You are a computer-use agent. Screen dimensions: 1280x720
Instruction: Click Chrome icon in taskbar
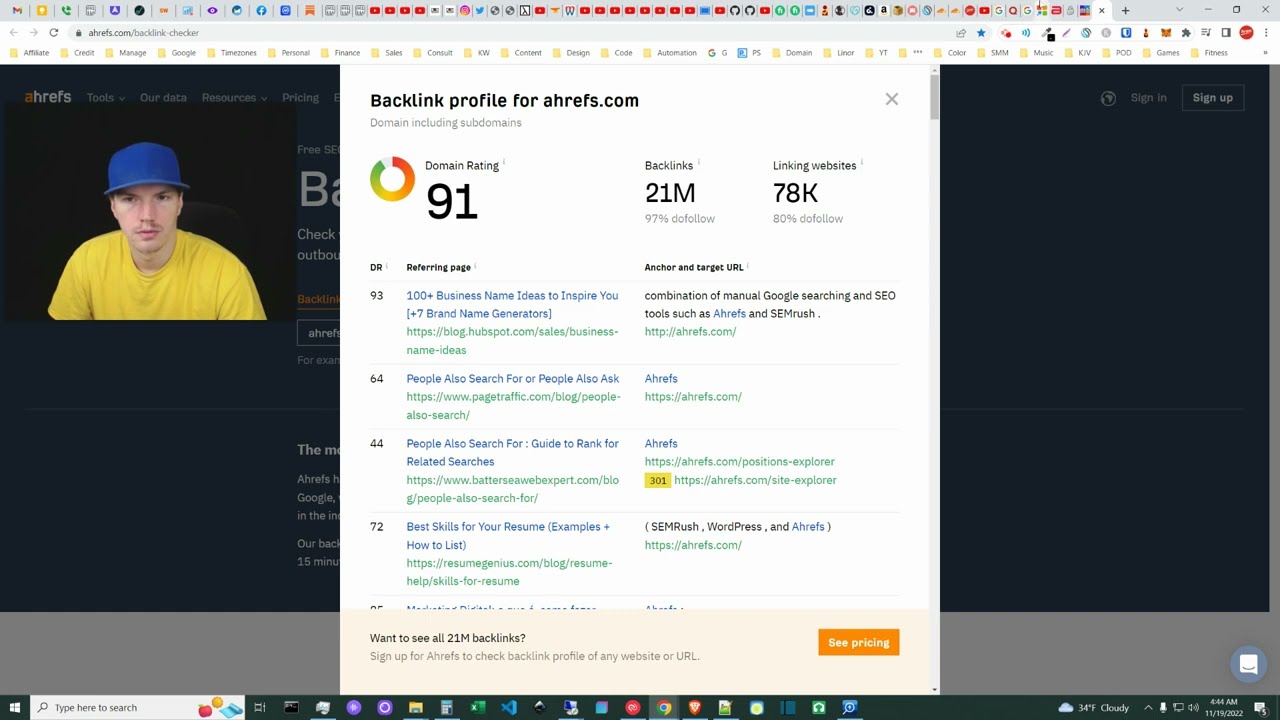click(x=664, y=707)
